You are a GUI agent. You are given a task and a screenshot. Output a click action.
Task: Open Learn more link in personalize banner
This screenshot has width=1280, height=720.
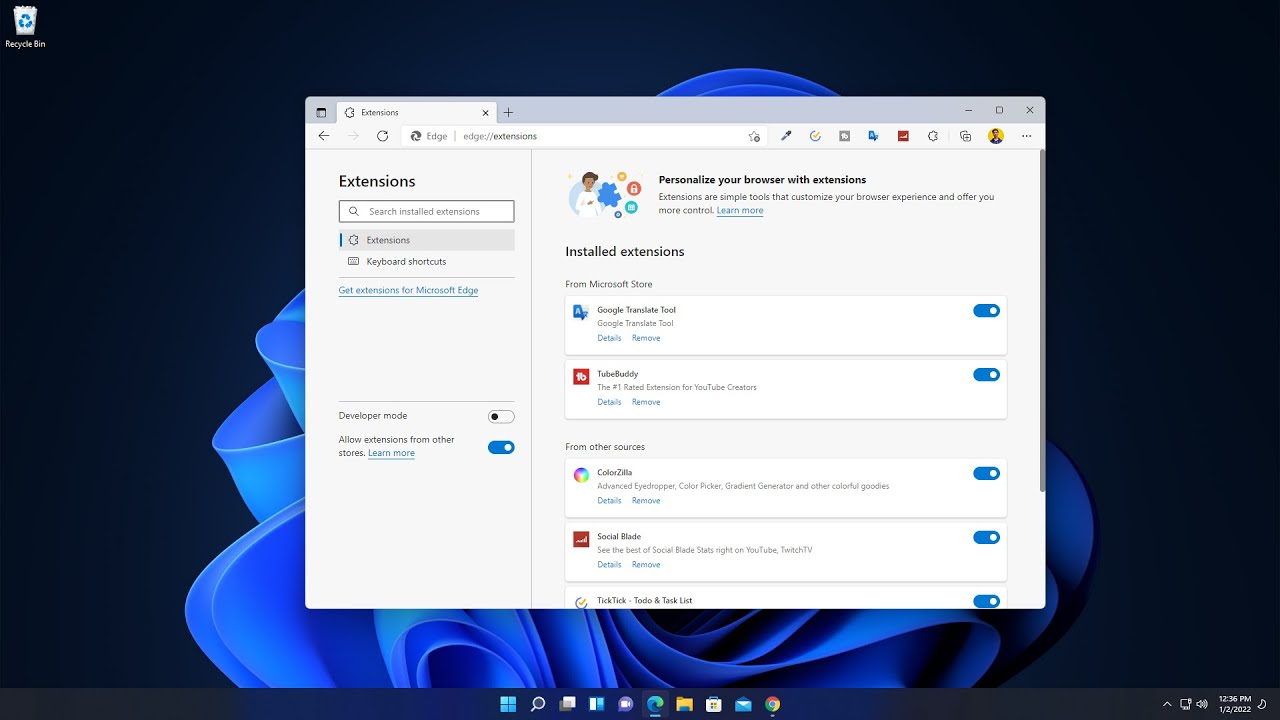click(x=740, y=210)
